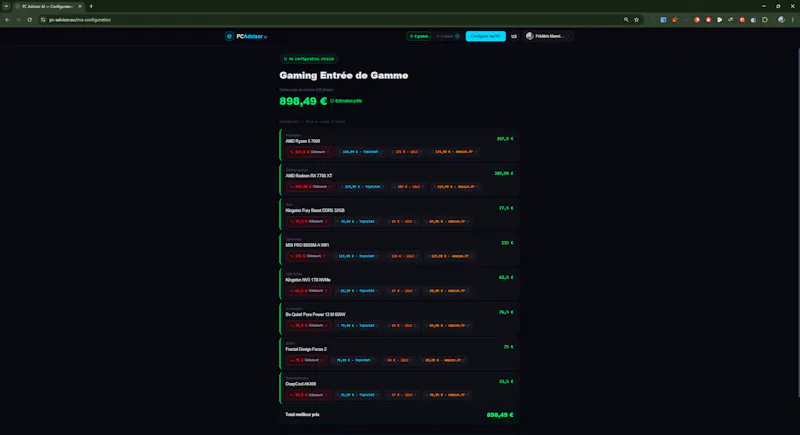The width and height of the screenshot is (800, 435).
Task: Open the browser profile avatar icon
Action: (x=781, y=20)
